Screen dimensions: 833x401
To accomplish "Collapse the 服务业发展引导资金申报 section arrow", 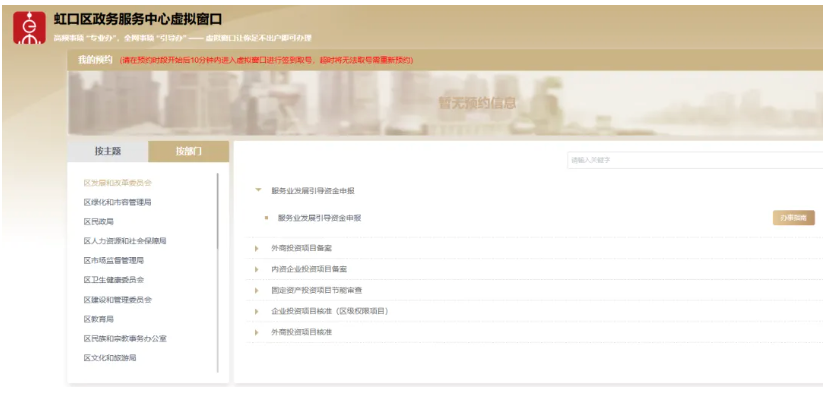I will pos(258,190).
